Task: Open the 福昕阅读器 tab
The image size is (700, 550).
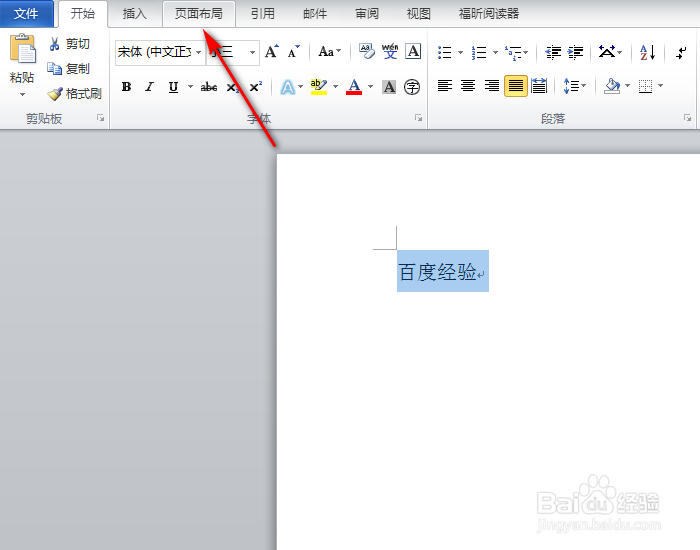Action: coord(489,14)
